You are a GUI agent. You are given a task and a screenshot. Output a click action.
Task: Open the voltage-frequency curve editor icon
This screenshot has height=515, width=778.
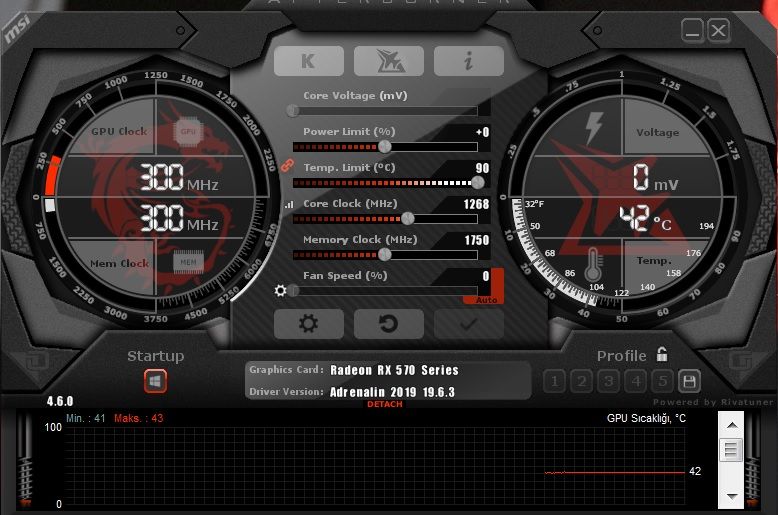pyautogui.click(x=289, y=204)
